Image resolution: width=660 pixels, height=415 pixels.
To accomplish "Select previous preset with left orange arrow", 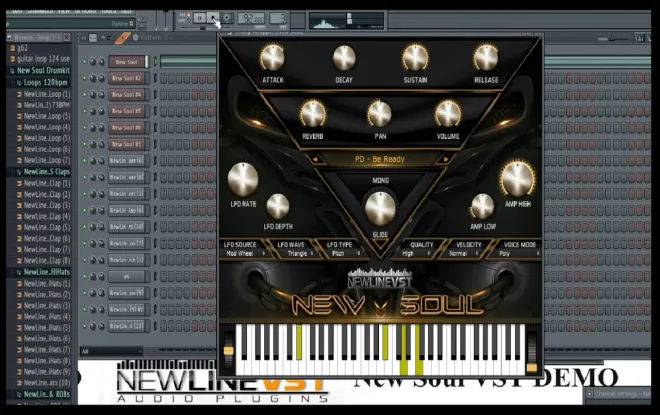I will tap(315, 159).
